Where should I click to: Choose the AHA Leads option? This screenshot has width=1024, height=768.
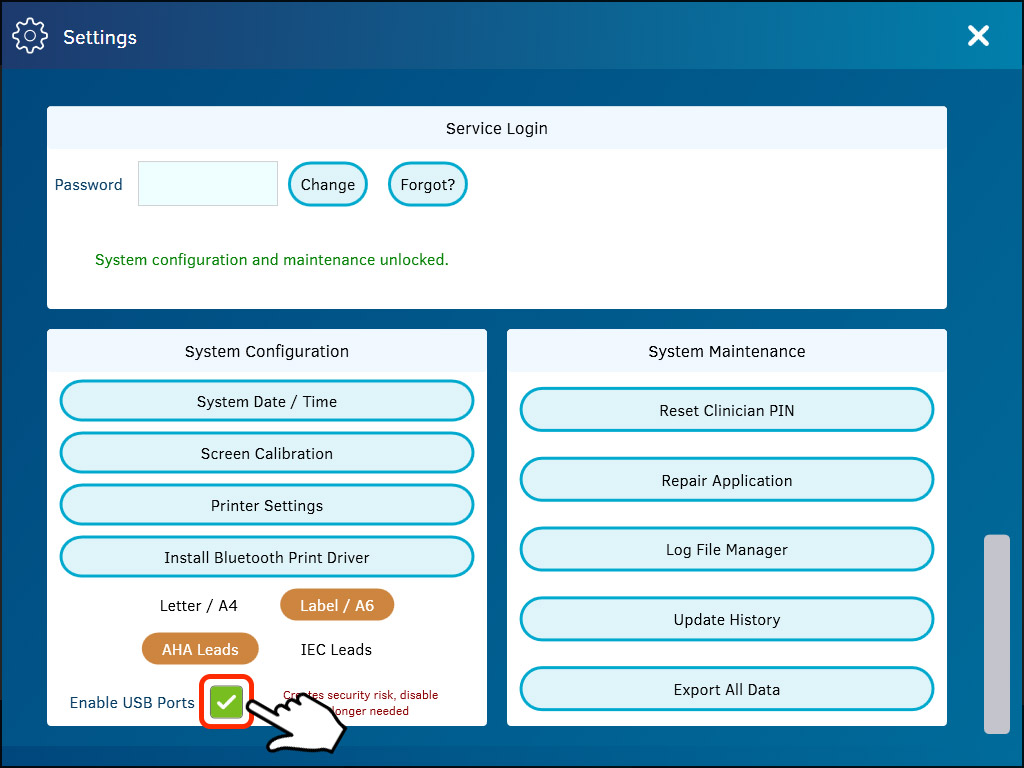tap(200, 649)
